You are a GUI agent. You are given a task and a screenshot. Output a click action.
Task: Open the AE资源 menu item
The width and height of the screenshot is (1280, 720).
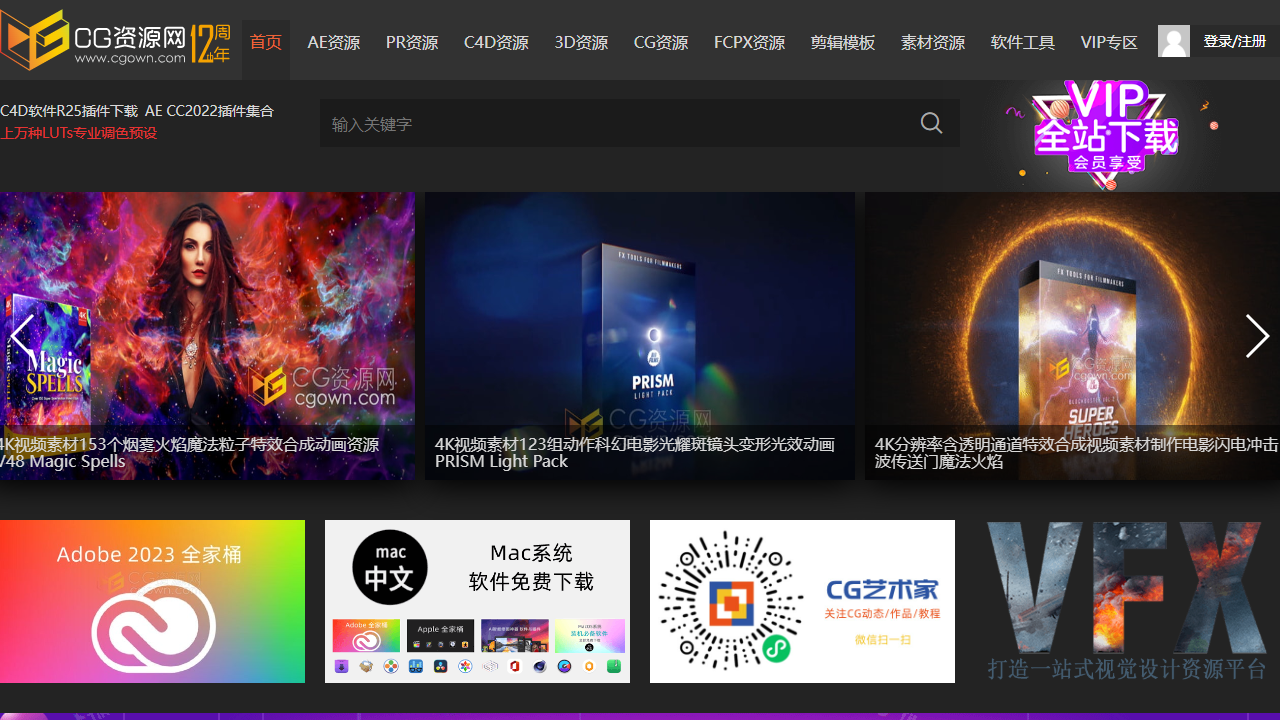tap(334, 42)
